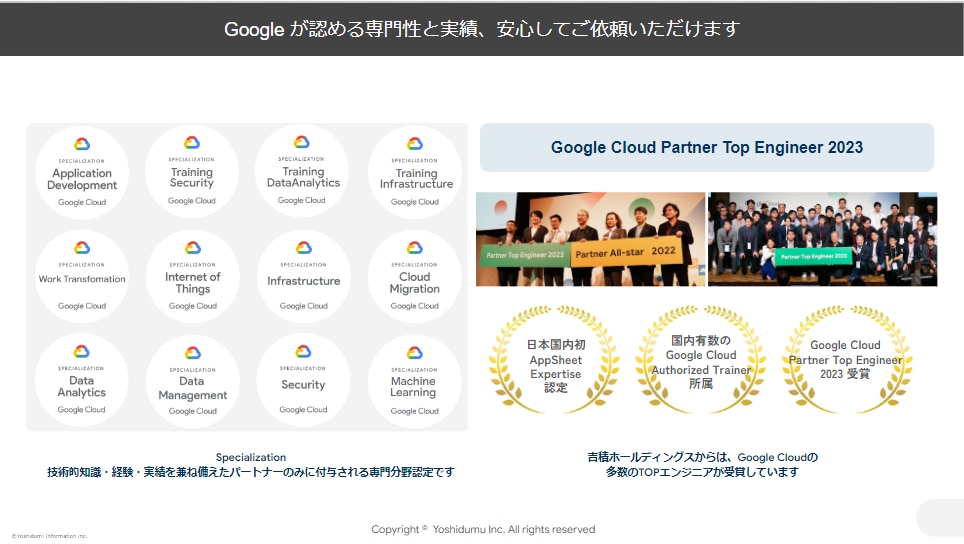Select the Training Infrastructure badge
The width and height of the screenshot is (964, 544).
[415, 173]
